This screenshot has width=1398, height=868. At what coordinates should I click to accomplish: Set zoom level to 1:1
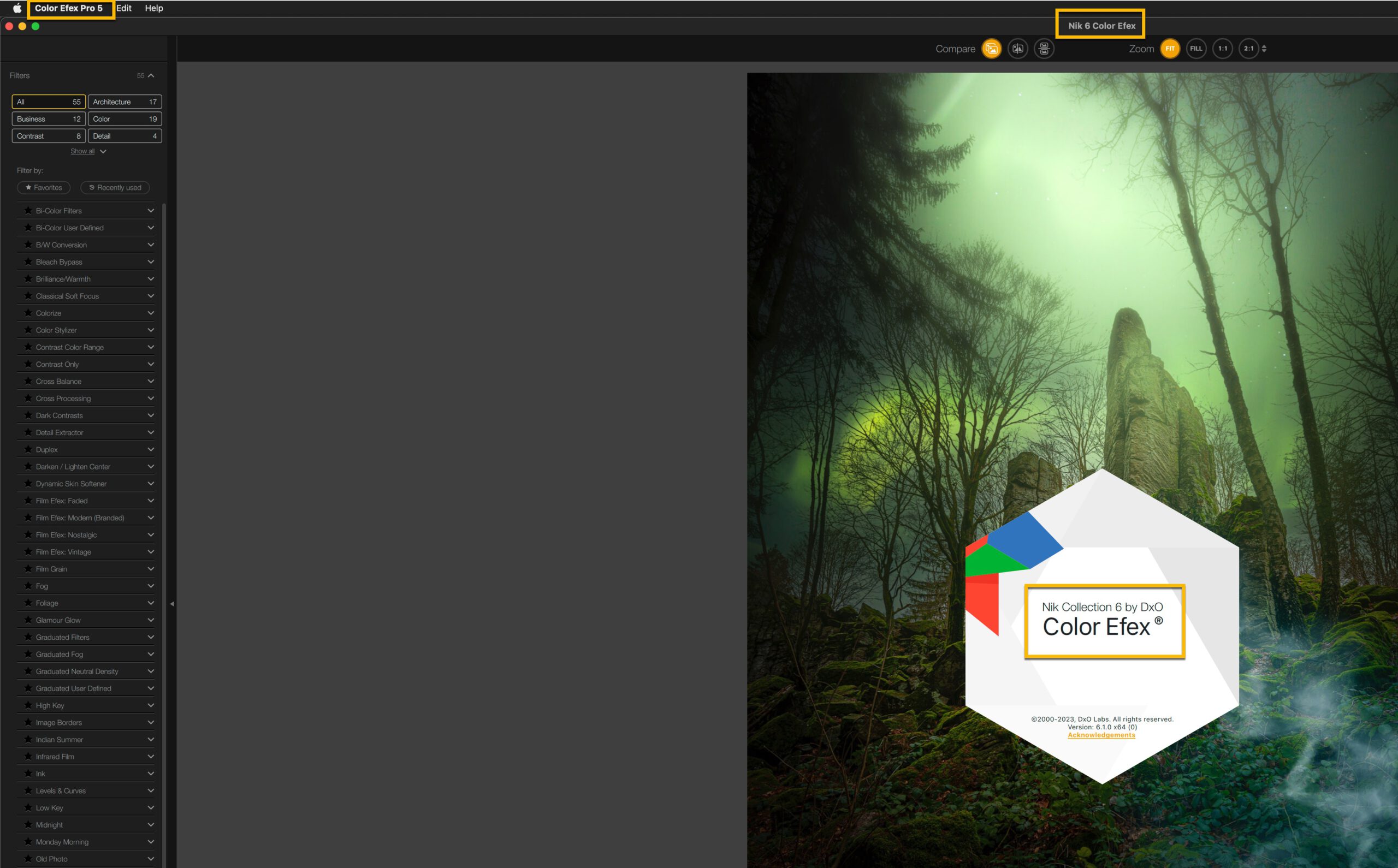point(1222,49)
